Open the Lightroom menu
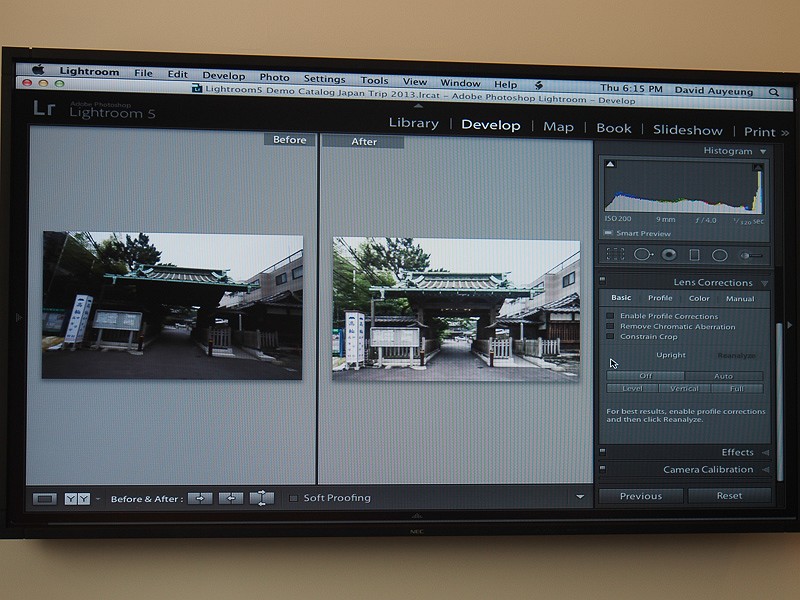 pos(89,71)
